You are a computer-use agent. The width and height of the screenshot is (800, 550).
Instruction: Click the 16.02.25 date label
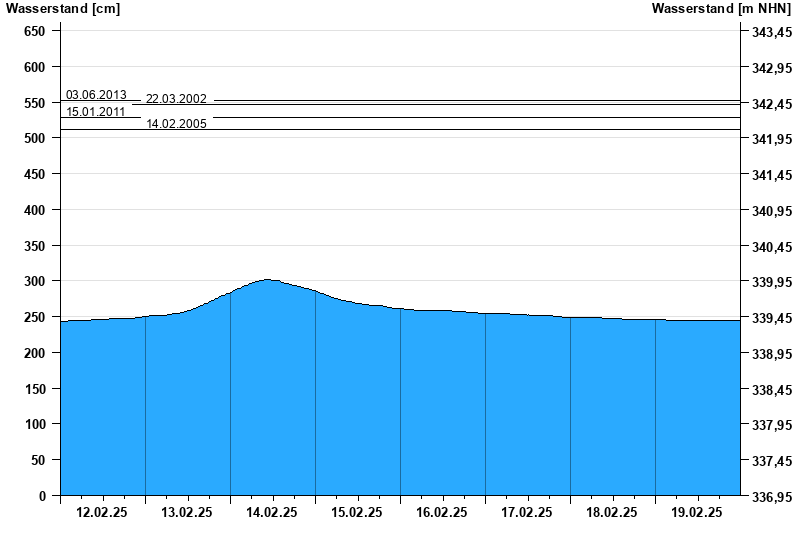[442, 512]
